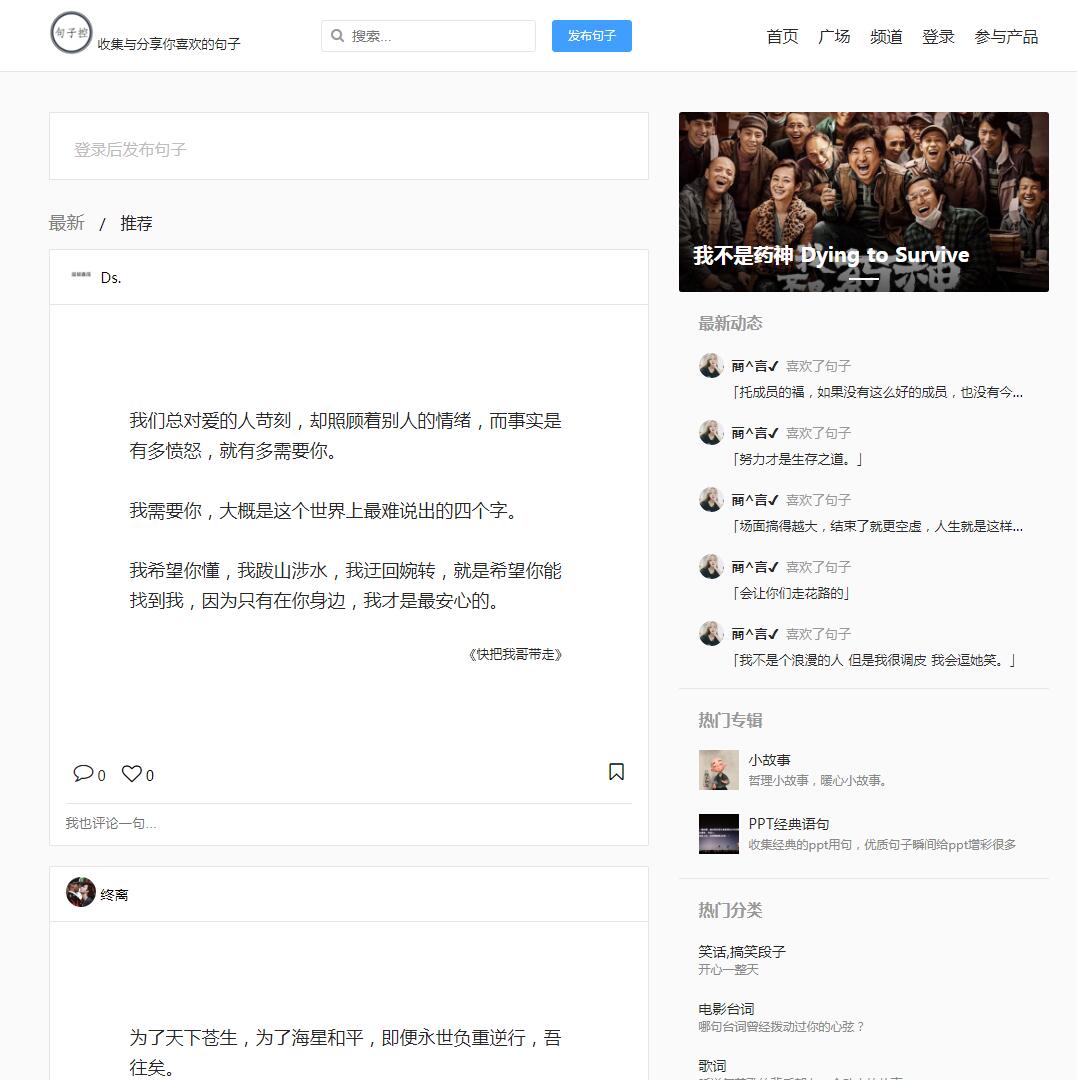
Task: Open the 我不是药神 Dying to Survive banner
Action: coord(864,202)
